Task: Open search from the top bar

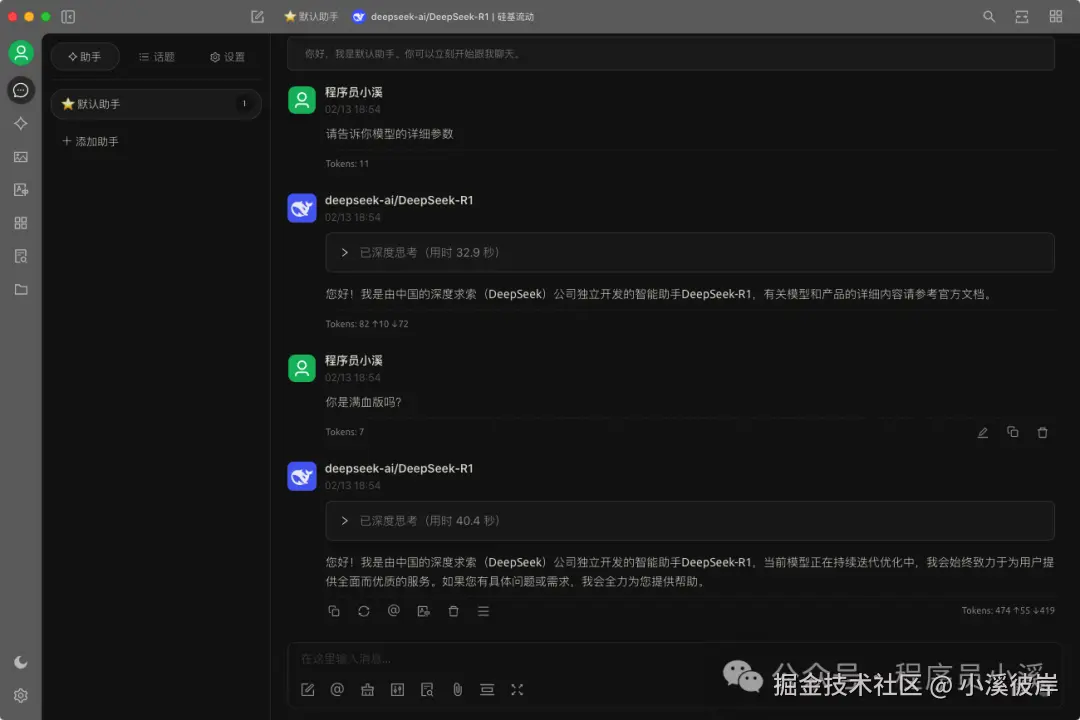Action: (x=988, y=16)
